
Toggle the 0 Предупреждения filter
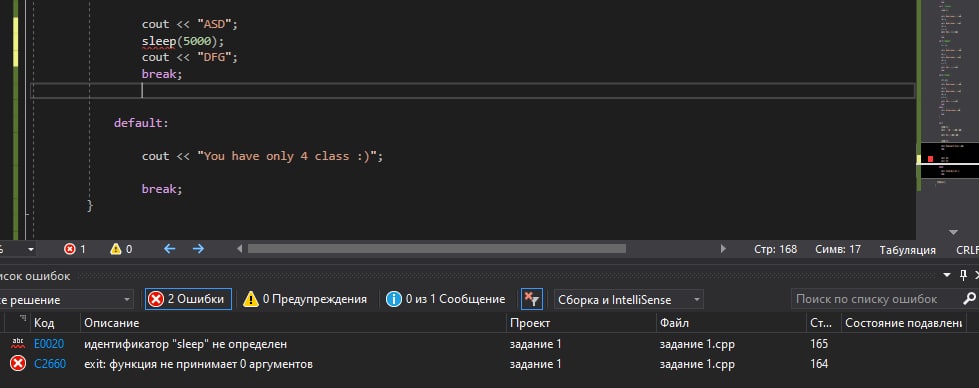tap(305, 299)
